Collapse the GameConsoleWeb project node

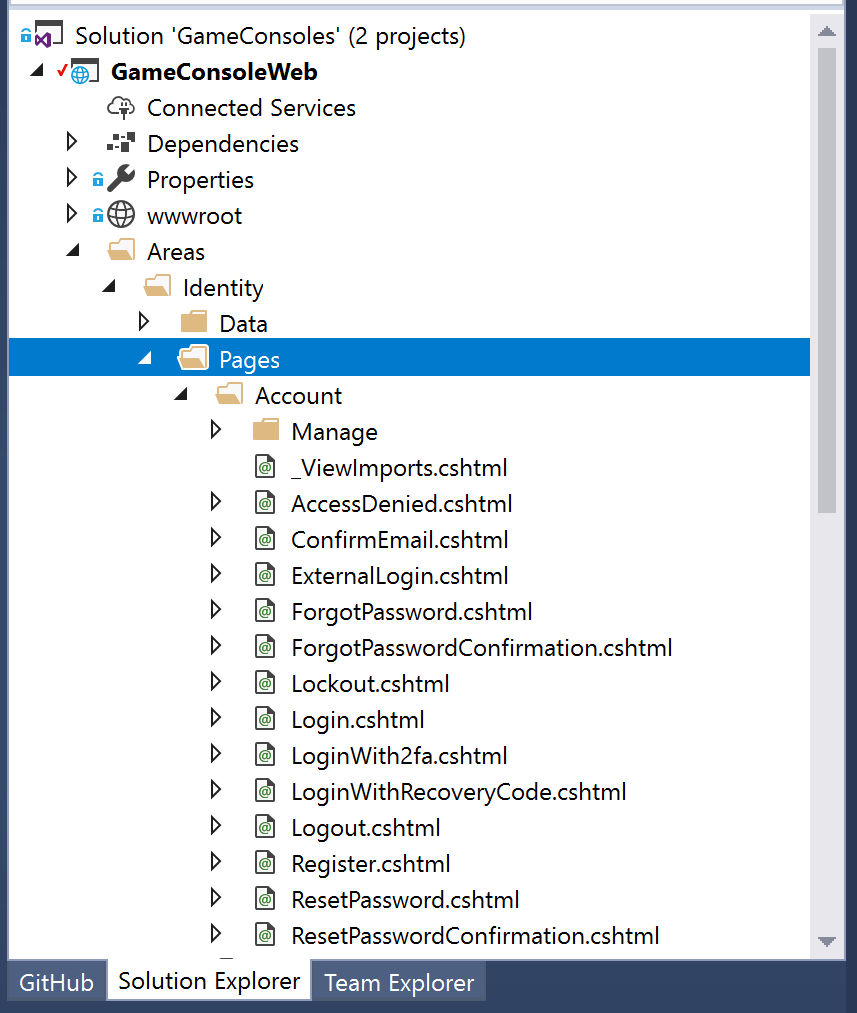click(37, 70)
